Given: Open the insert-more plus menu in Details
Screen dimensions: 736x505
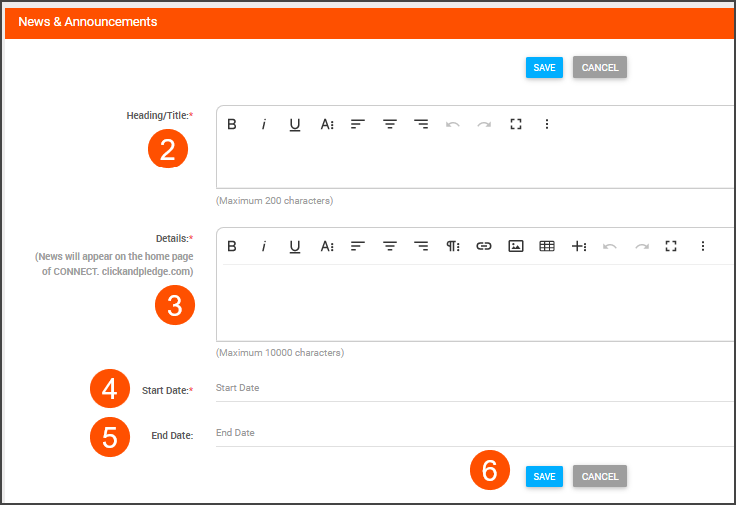Looking at the screenshot, I should (x=579, y=246).
